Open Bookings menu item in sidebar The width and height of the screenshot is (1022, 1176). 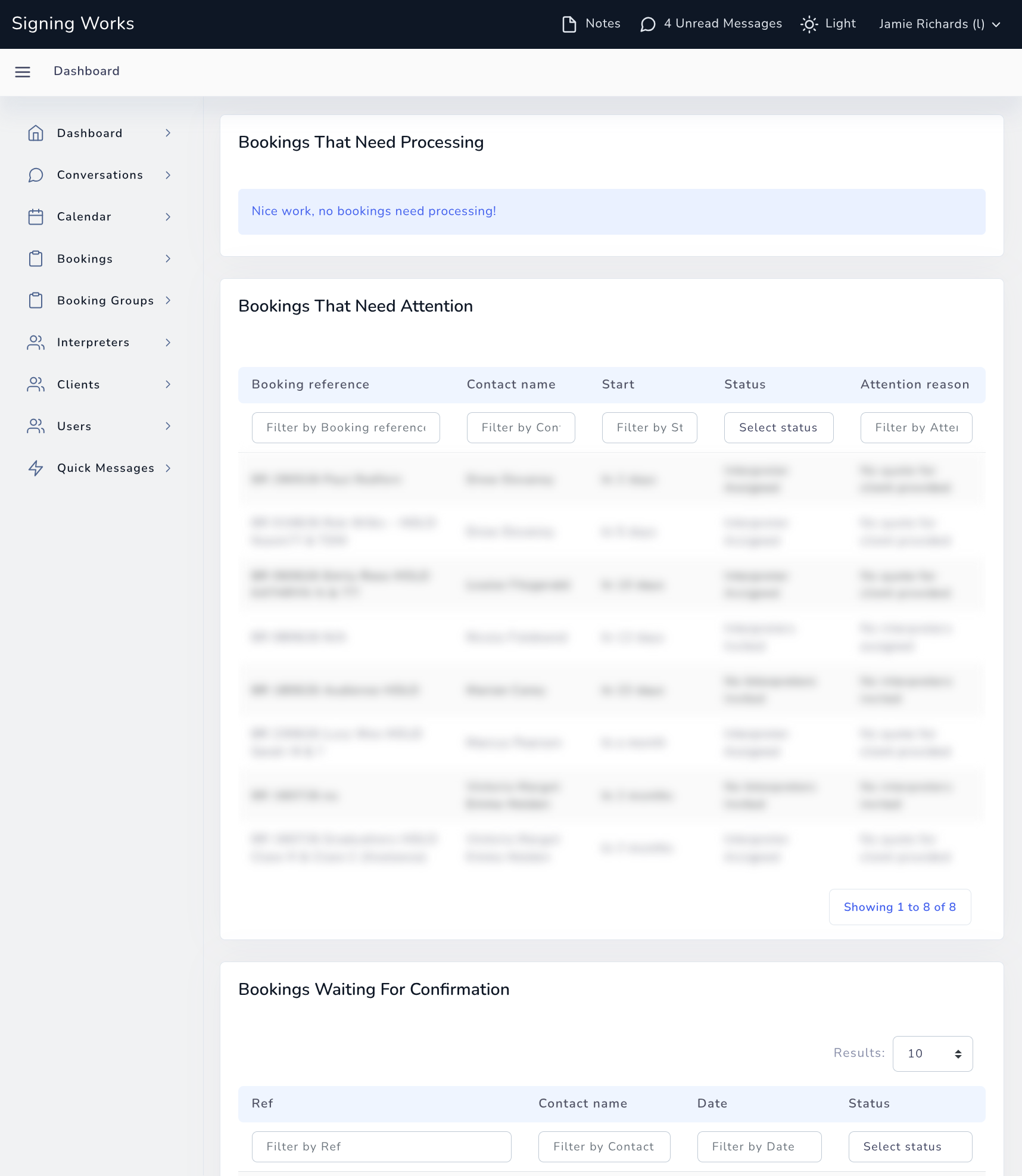[x=100, y=259]
